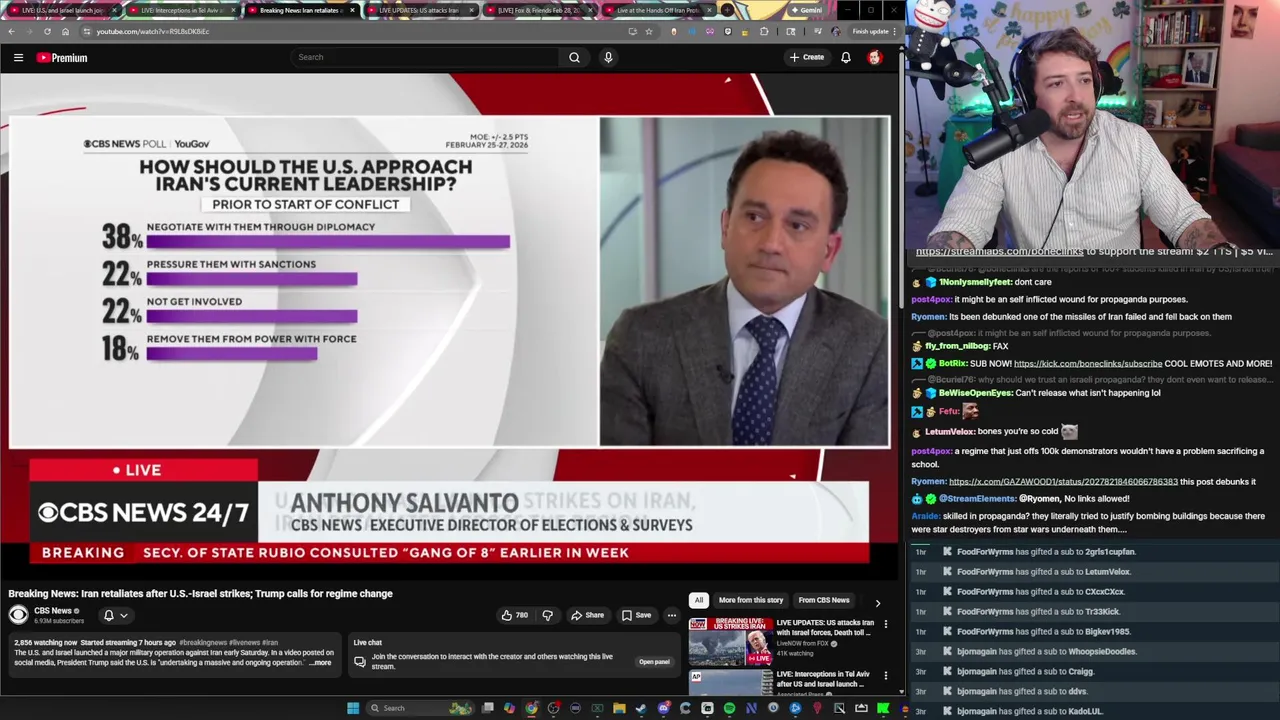Select 'From CBS News' chip
This screenshot has width=1280, height=720.
click(x=824, y=600)
